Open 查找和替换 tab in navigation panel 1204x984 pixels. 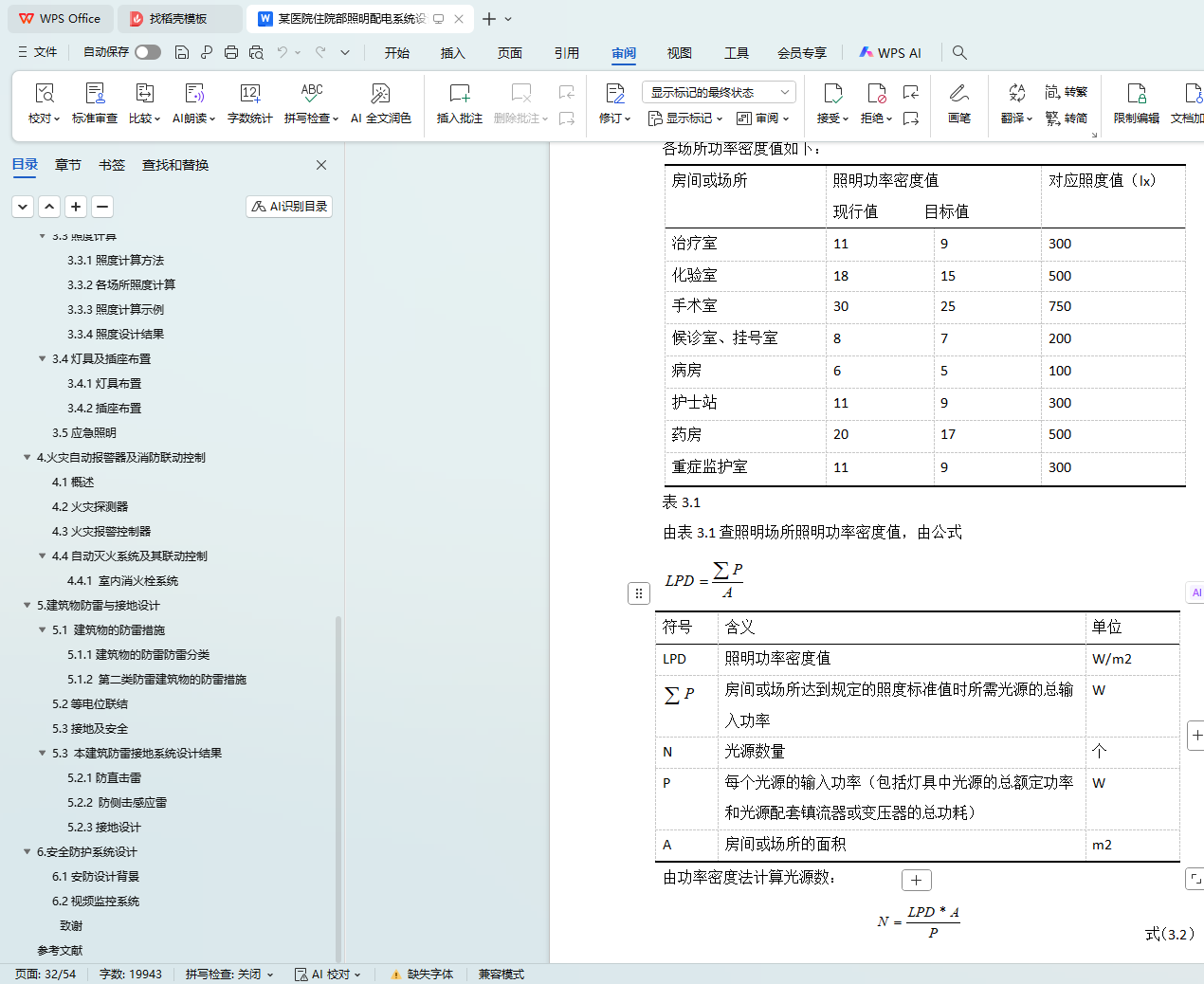[175, 165]
